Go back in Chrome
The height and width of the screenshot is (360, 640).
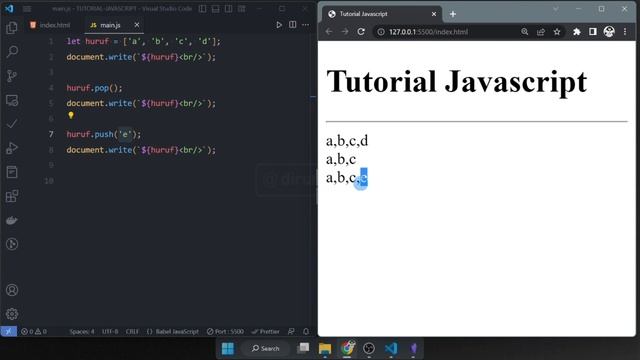[x=329, y=31]
